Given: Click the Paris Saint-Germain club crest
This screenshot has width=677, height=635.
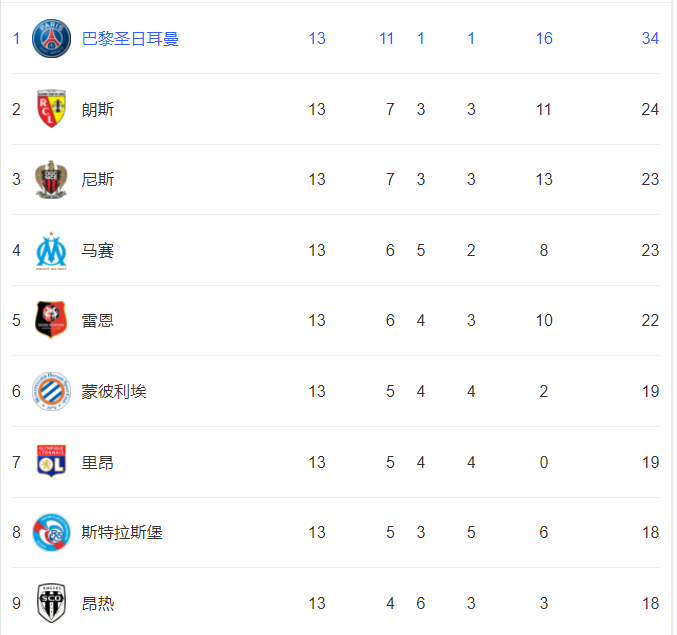Looking at the screenshot, I should 51,38.
